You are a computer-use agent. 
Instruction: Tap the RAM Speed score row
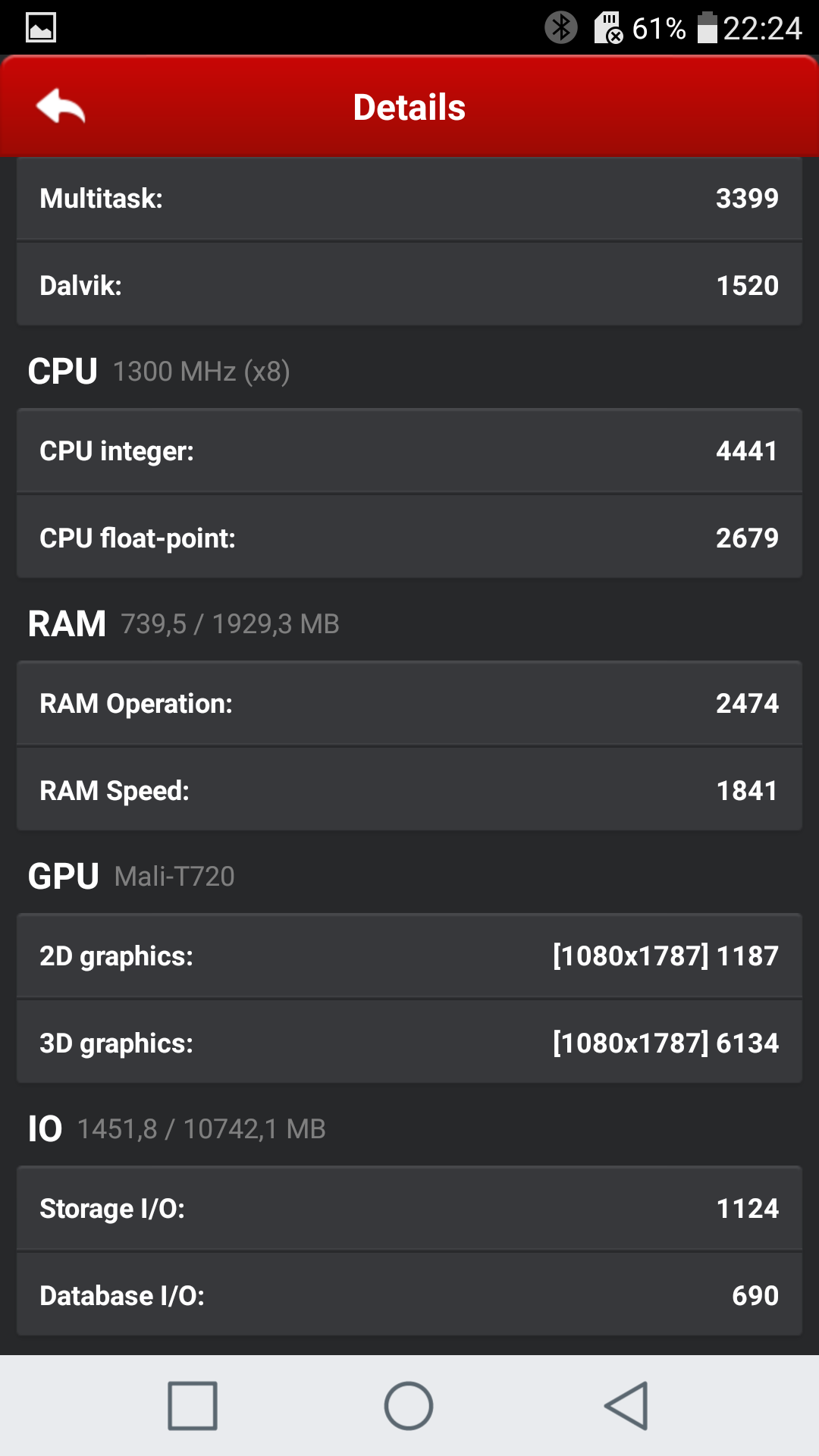409,791
